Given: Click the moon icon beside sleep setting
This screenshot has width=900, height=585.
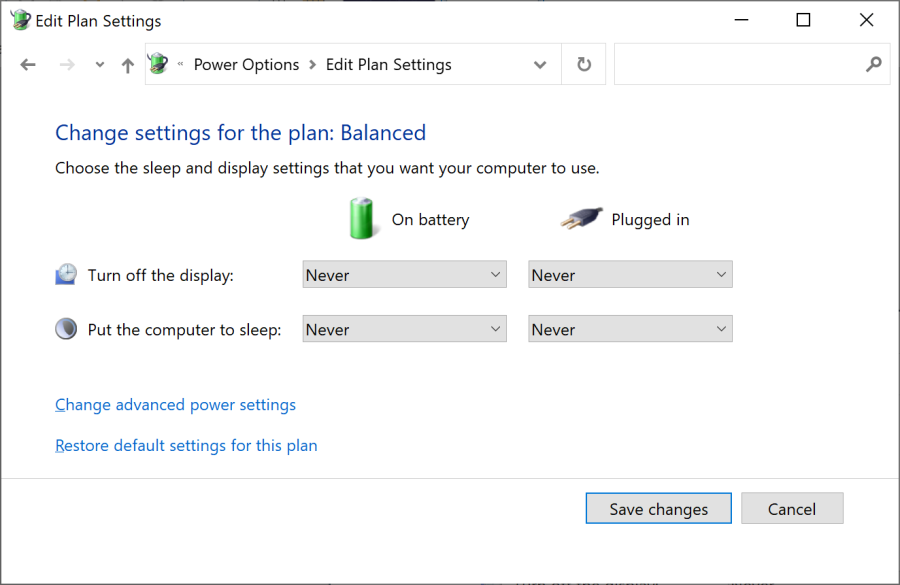Looking at the screenshot, I should tap(65, 327).
